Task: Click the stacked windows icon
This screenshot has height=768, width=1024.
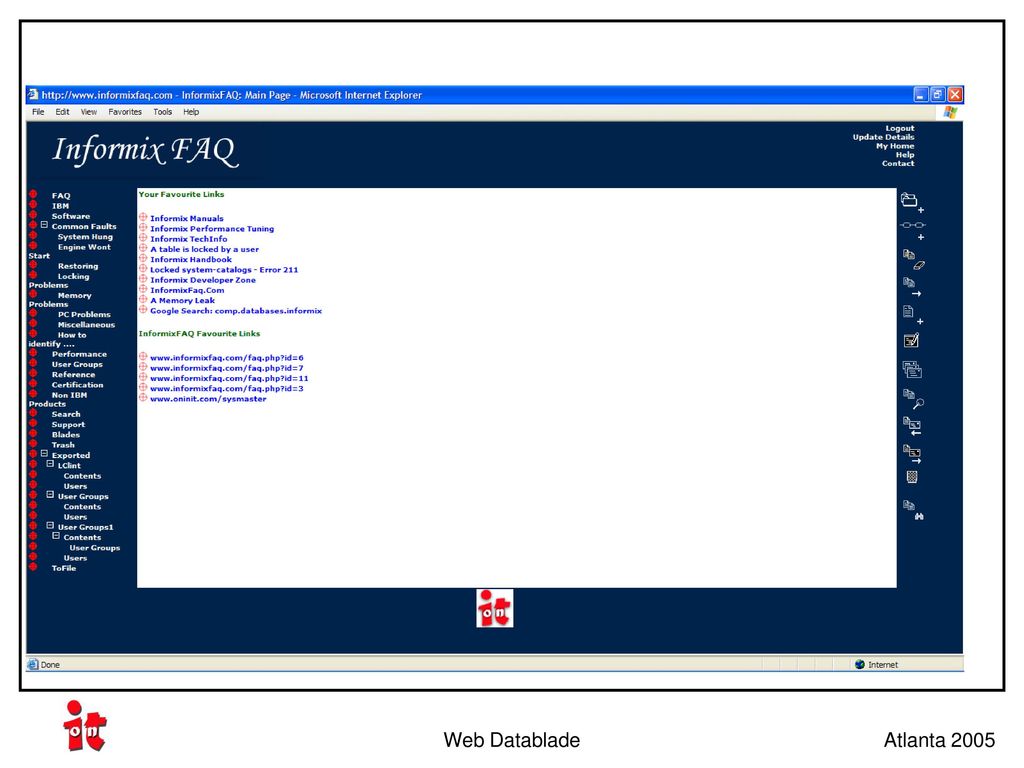Action: coord(912,370)
